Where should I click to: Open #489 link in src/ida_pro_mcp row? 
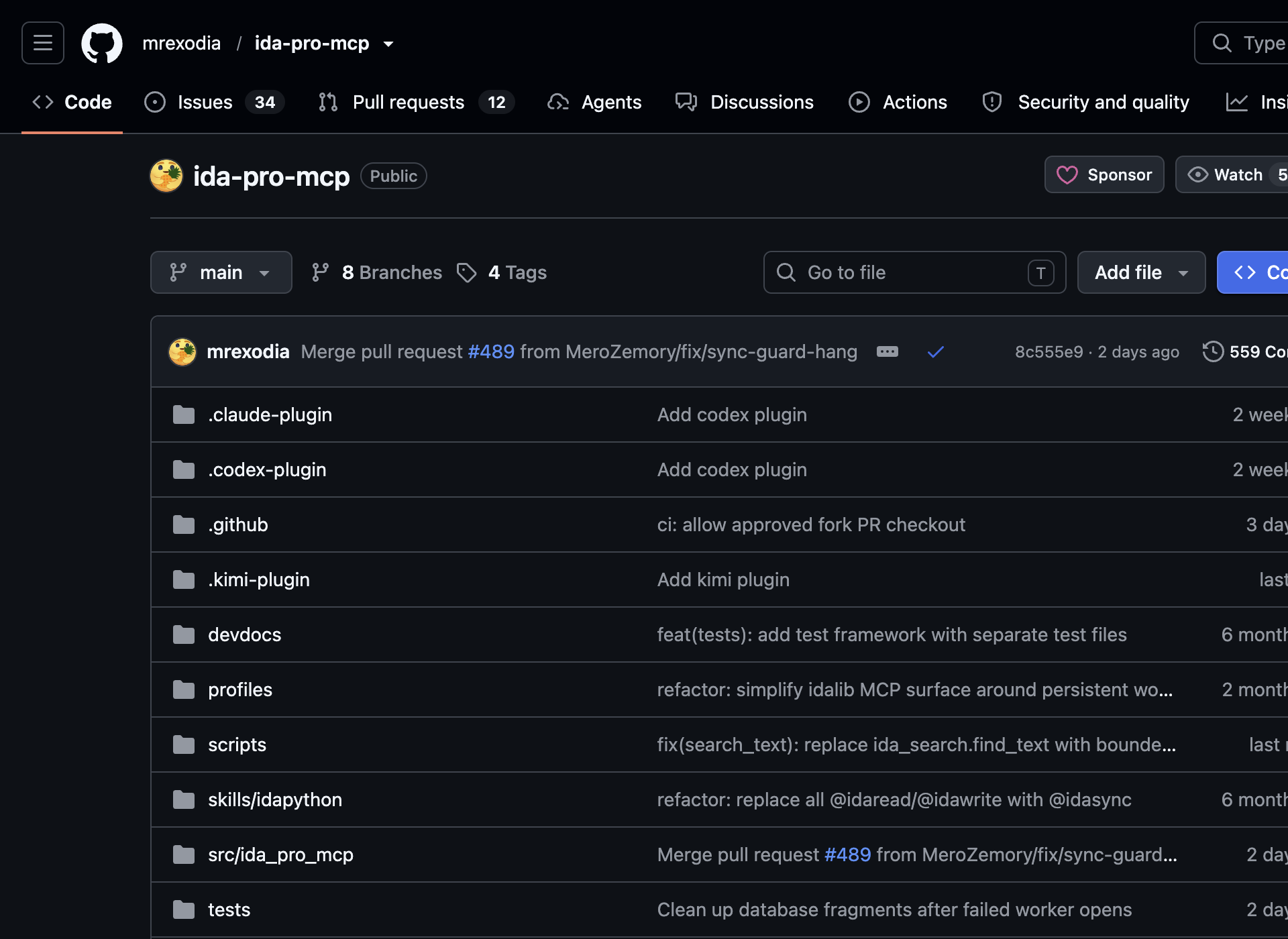coord(848,854)
